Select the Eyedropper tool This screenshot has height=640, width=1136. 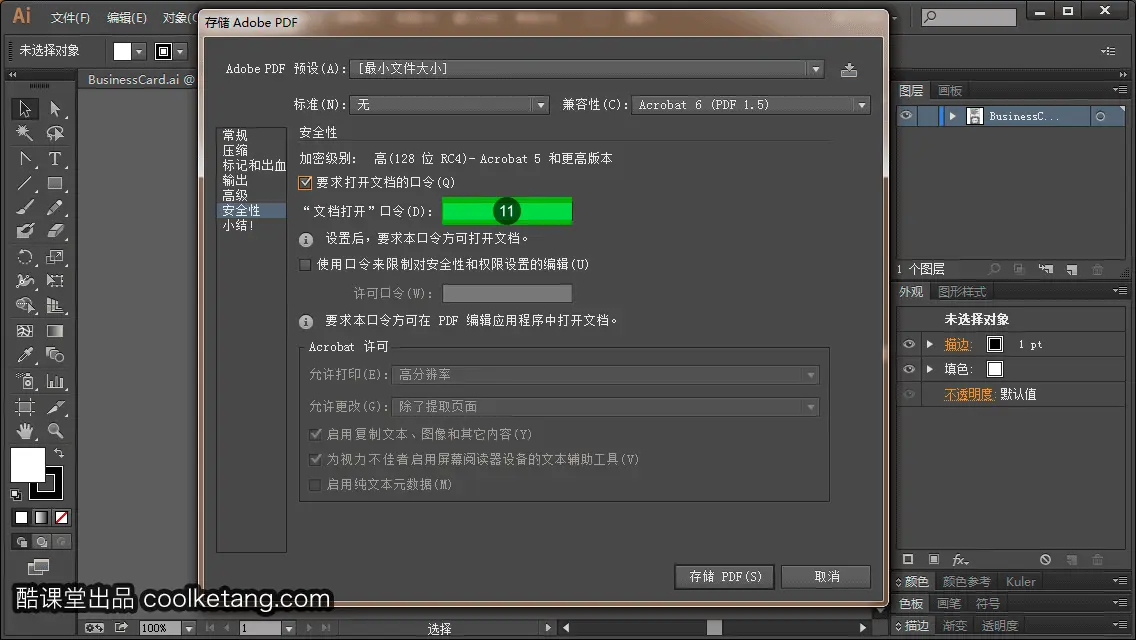(25, 355)
